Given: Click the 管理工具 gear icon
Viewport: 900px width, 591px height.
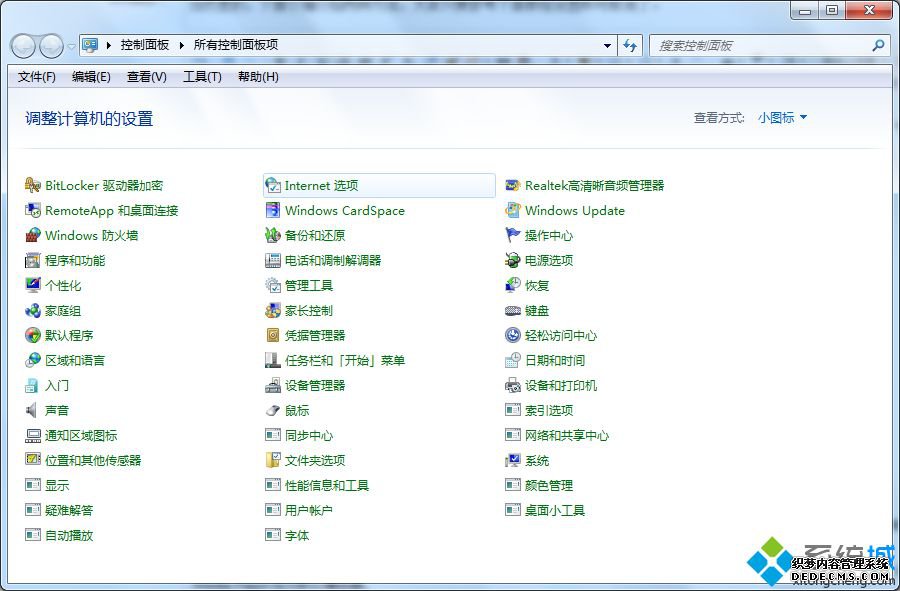Looking at the screenshot, I should tap(273, 285).
